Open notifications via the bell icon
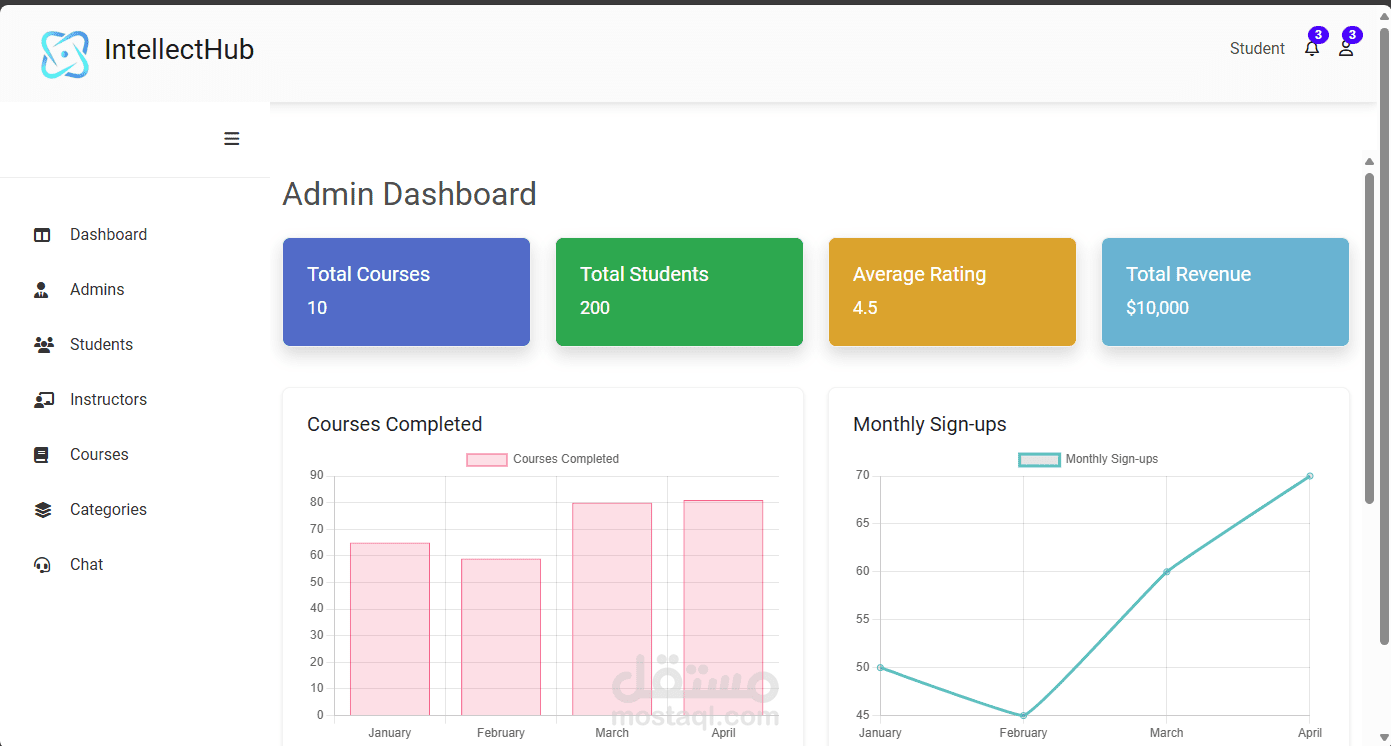This screenshot has height=746, width=1391. pos(1312,48)
